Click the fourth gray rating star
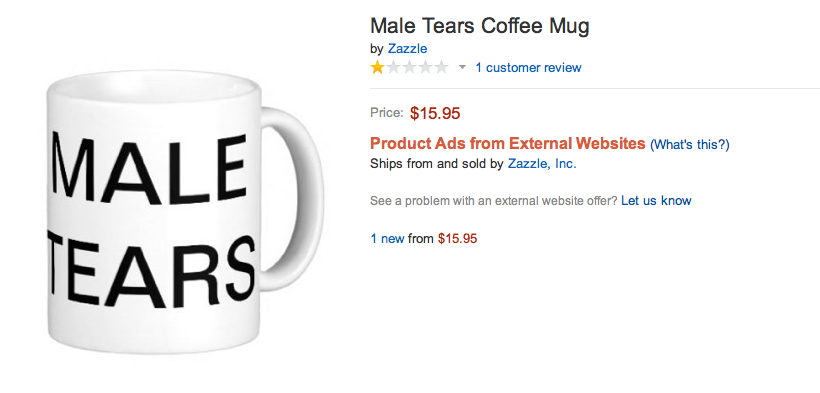 click(425, 68)
